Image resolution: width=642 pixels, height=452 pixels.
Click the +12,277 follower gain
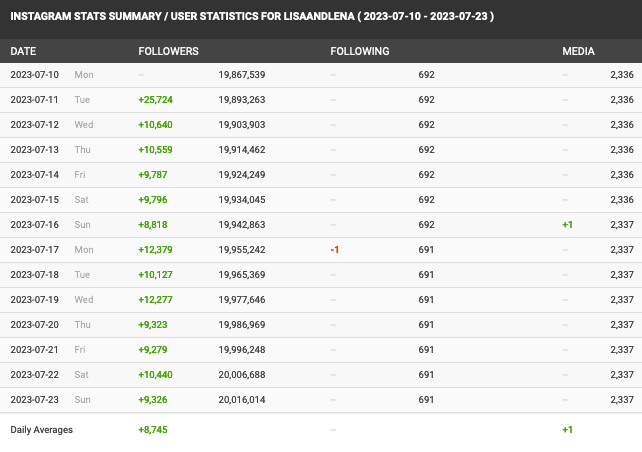coord(156,300)
